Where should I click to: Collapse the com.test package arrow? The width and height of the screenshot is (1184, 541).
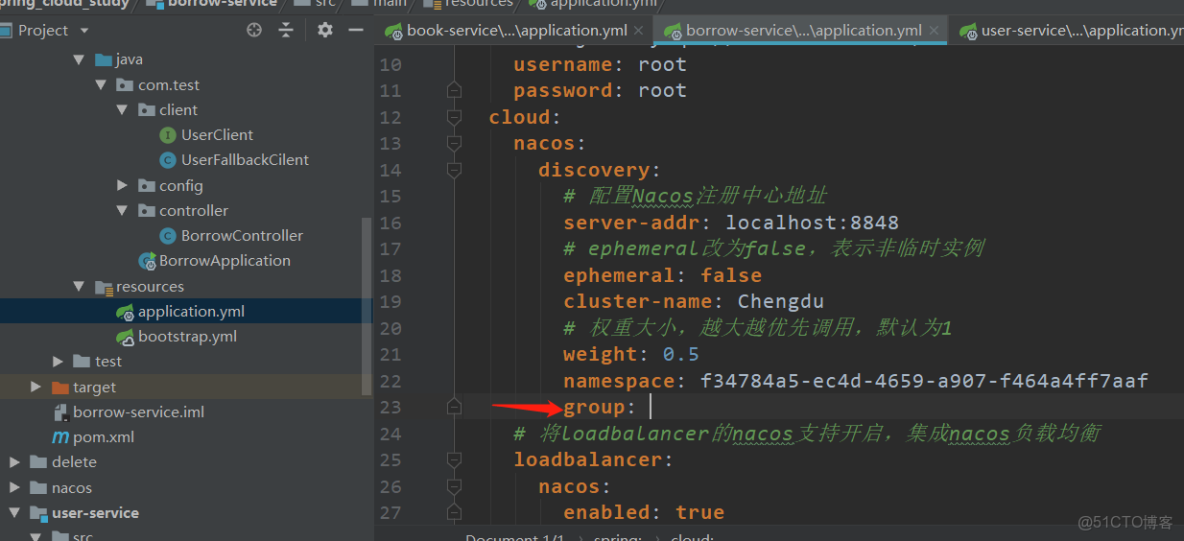[101, 85]
